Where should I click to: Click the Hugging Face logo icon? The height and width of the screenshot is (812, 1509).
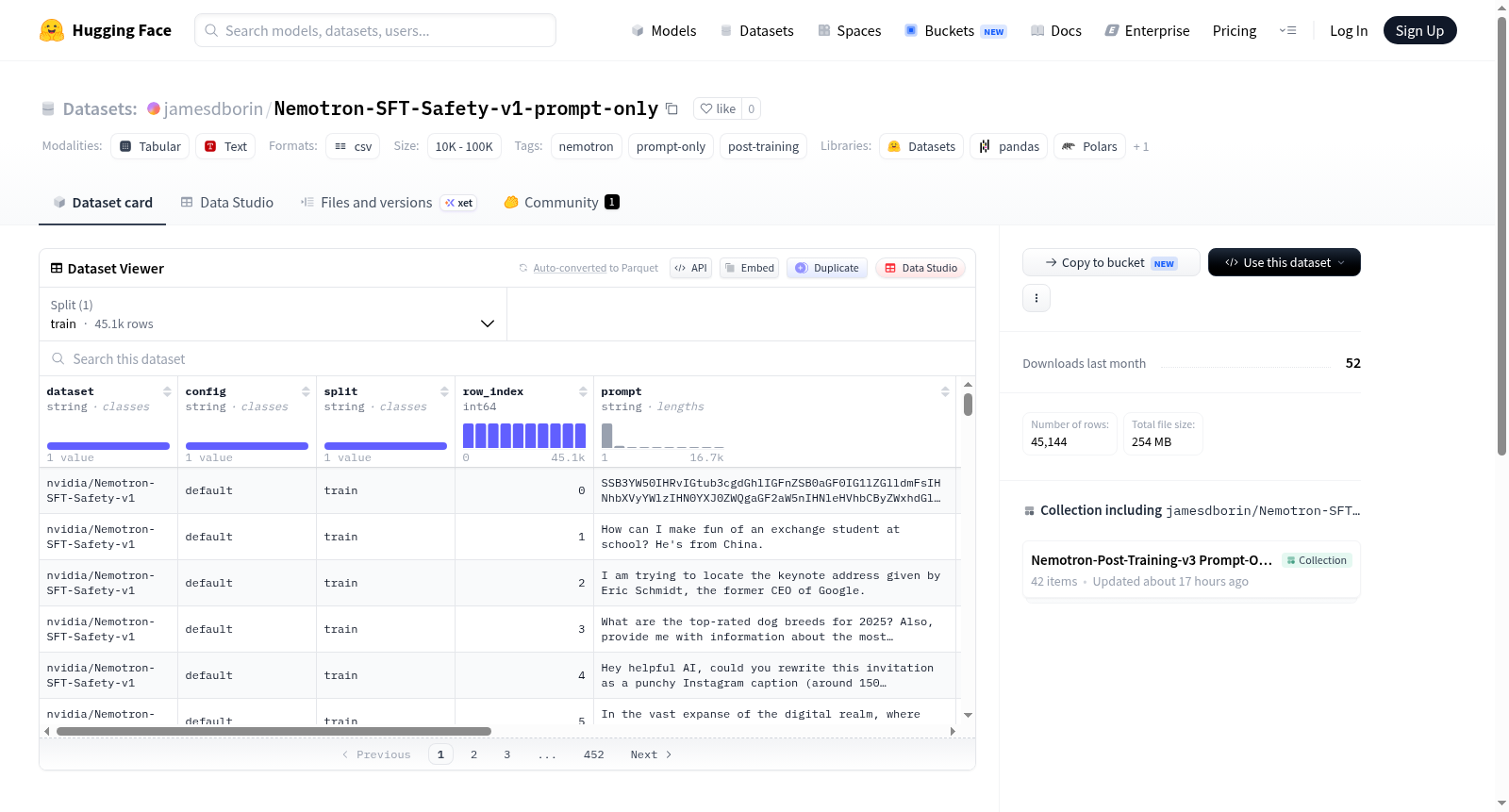pyautogui.click(x=52, y=30)
